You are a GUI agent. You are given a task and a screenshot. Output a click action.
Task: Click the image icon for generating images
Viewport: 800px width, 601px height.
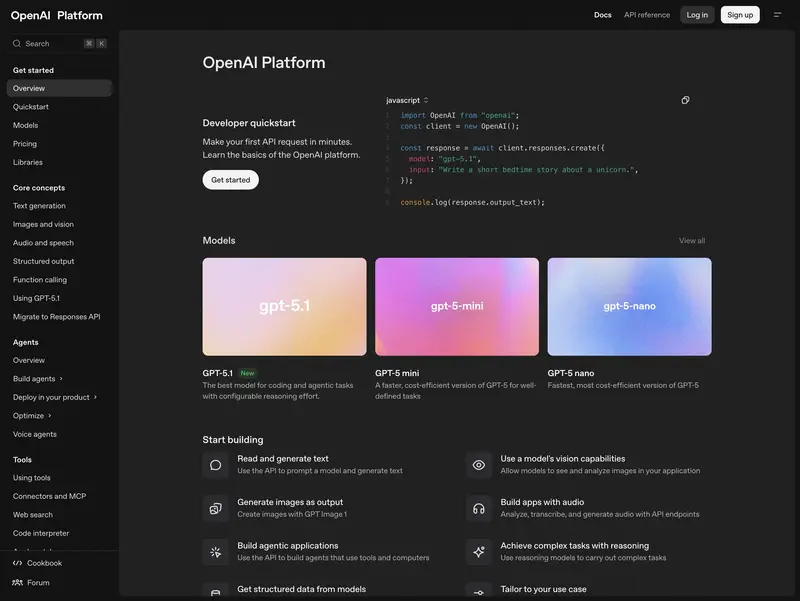[214, 508]
